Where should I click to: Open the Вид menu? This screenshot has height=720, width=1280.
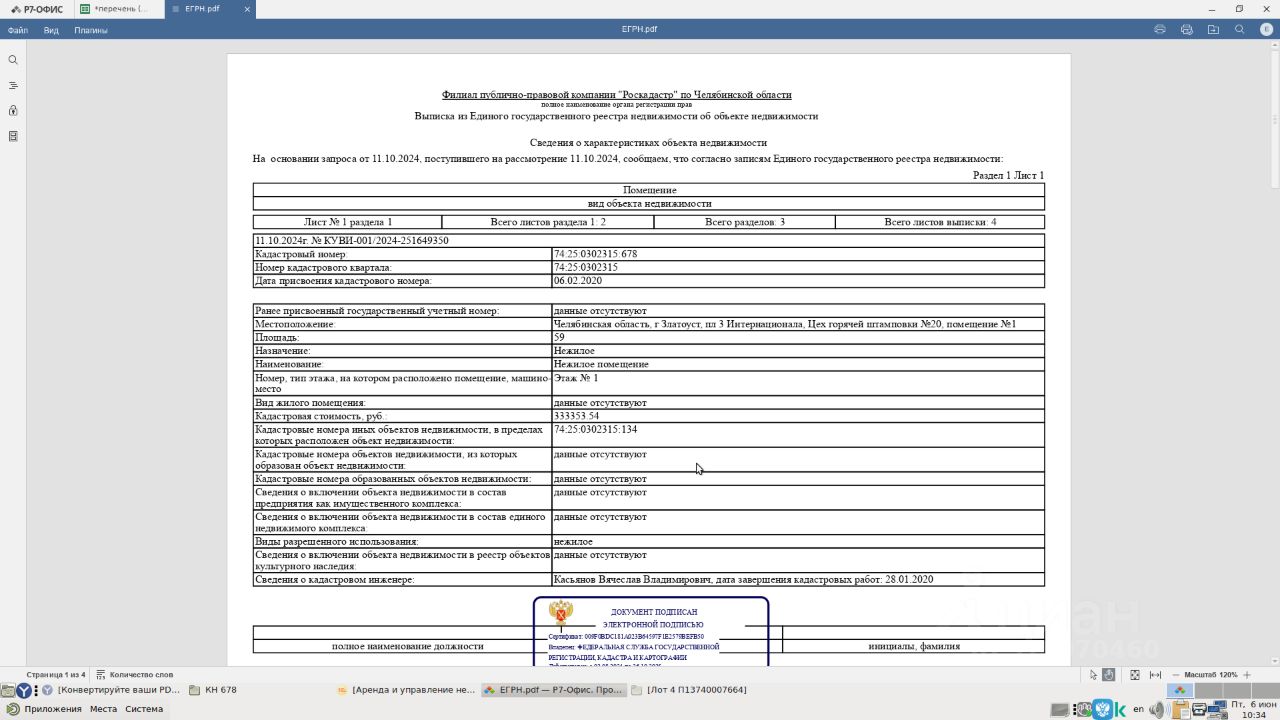51,30
